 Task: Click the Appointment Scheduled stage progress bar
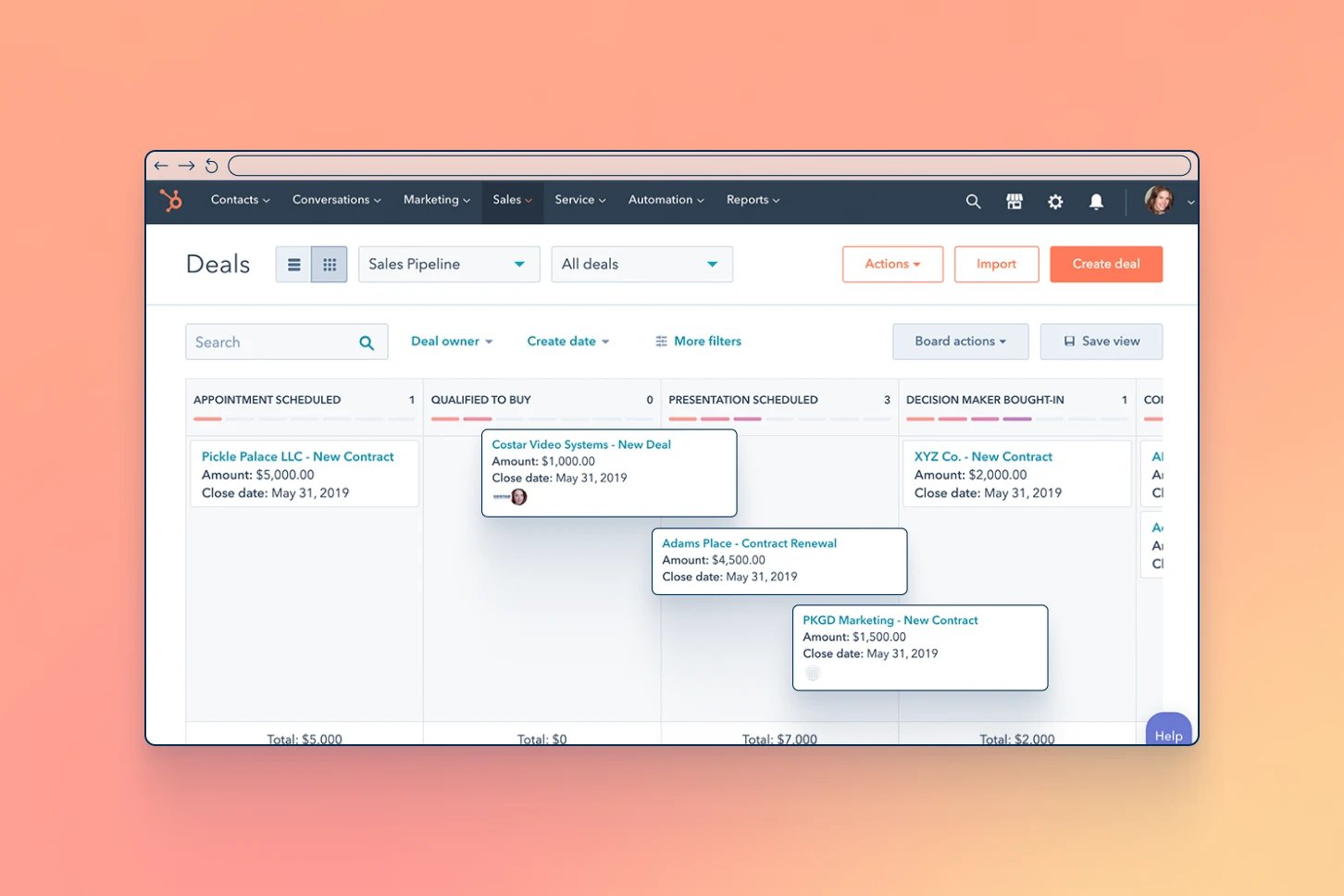[305, 419]
